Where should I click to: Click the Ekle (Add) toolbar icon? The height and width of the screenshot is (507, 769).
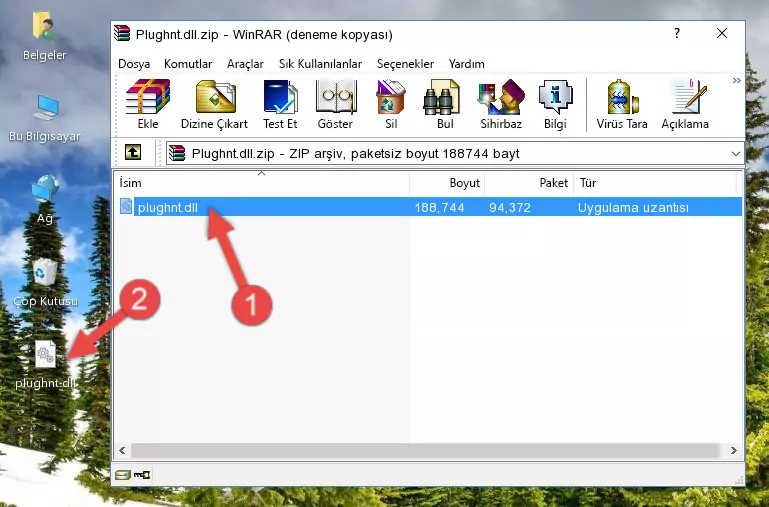(x=148, y=104)
